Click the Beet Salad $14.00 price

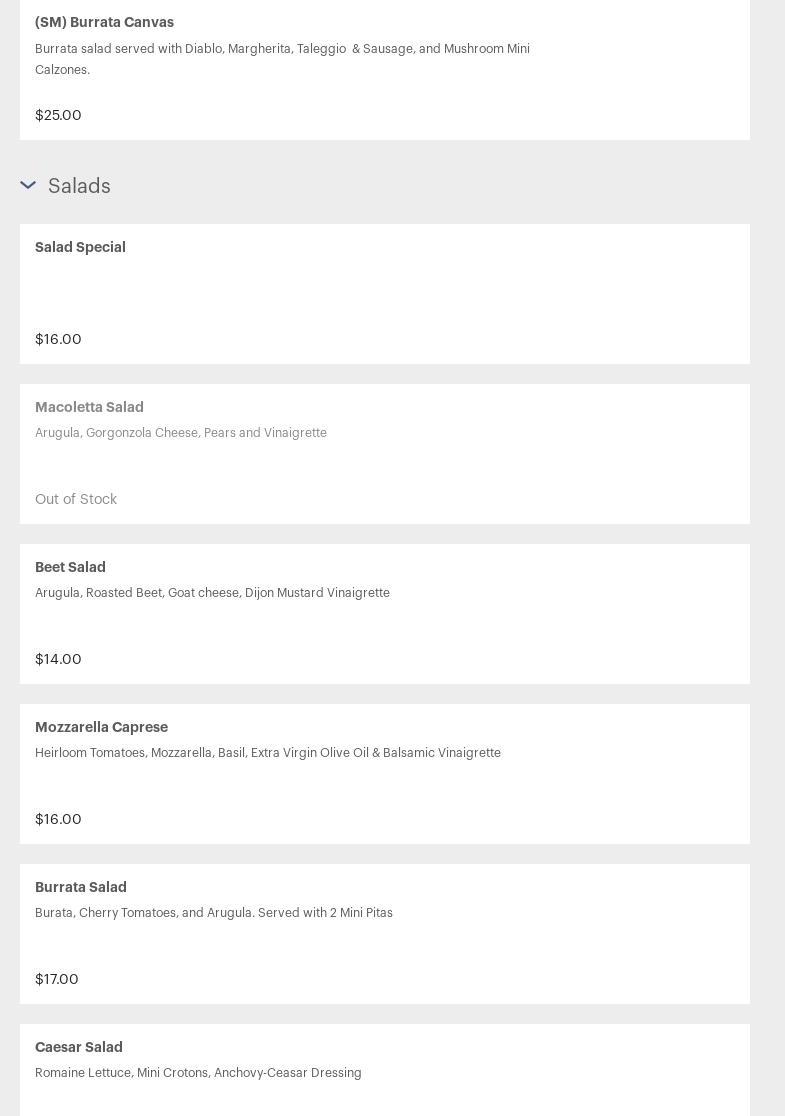pos(58,659)
